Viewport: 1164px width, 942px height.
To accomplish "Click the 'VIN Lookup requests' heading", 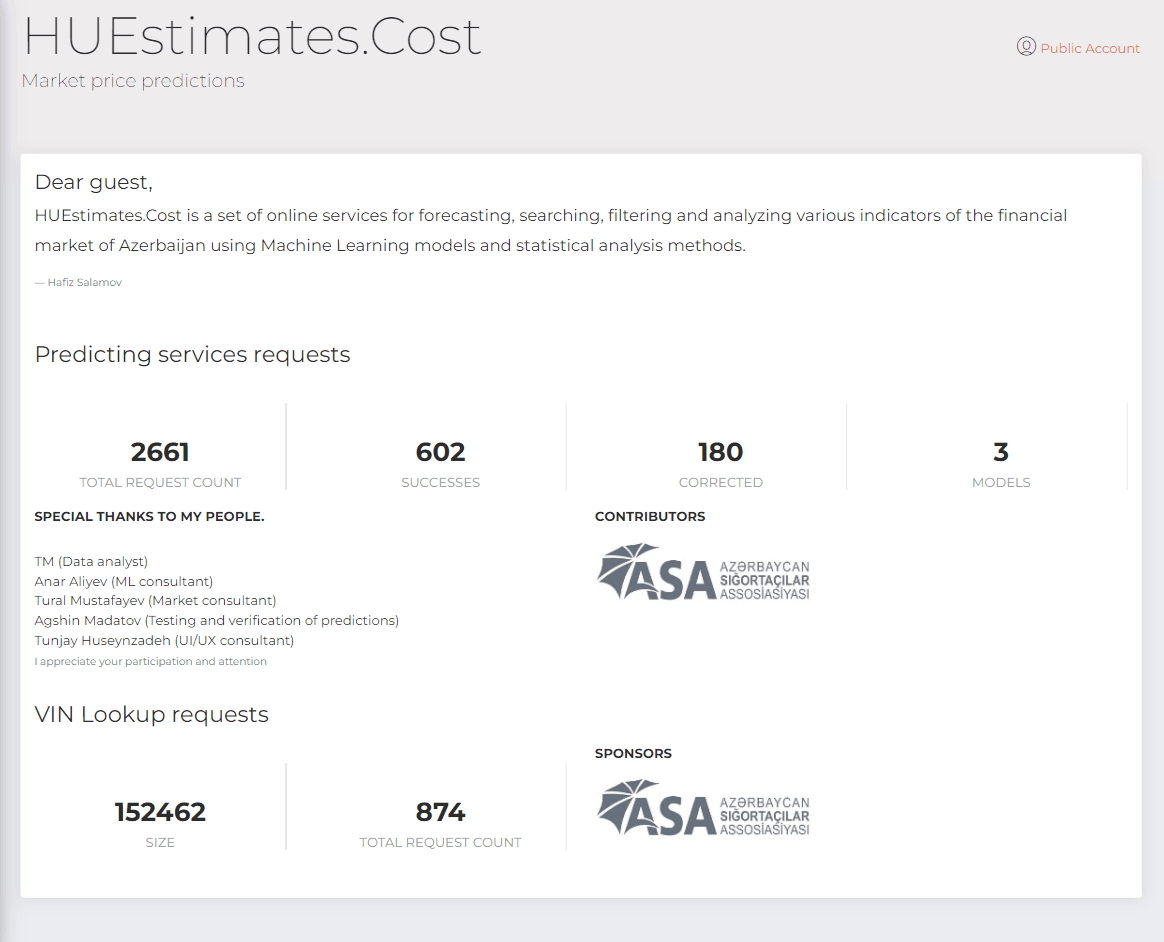I will [151, 714].
